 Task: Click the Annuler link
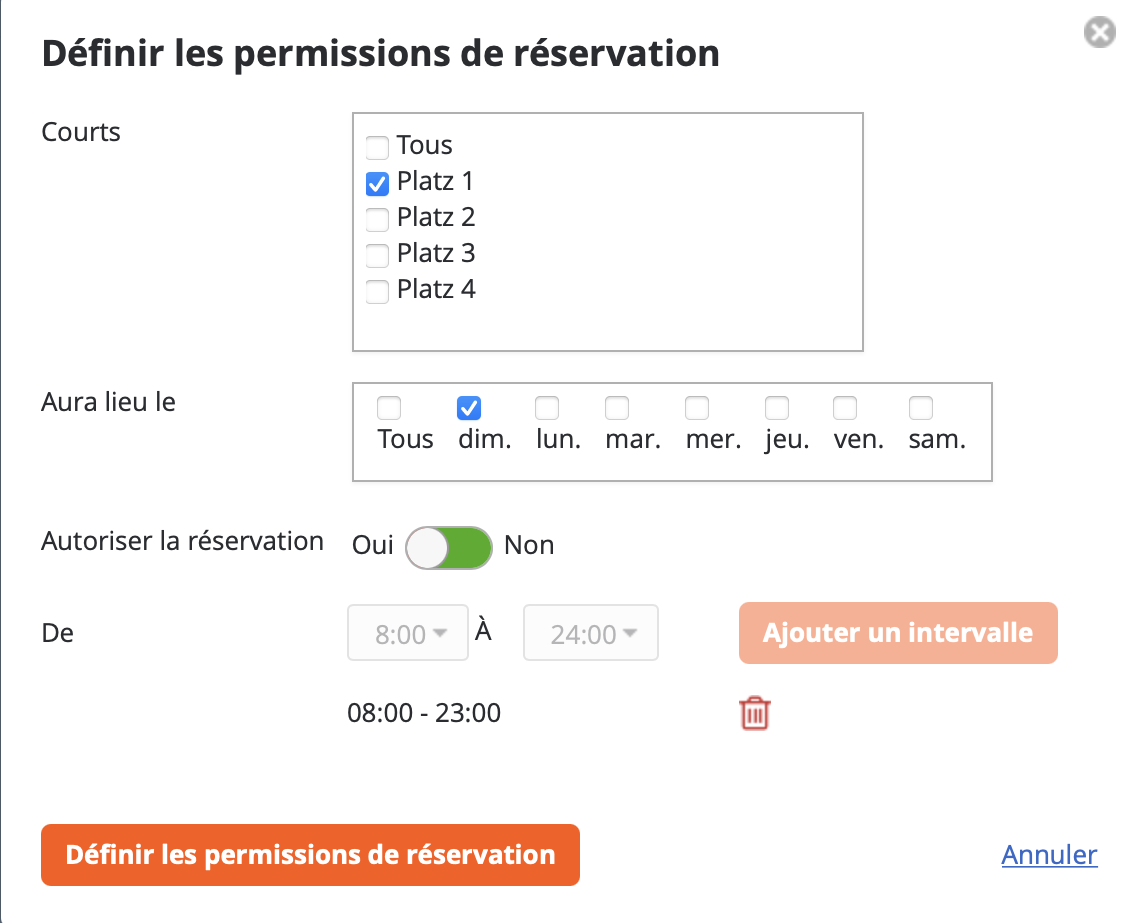coord(1049,855)
